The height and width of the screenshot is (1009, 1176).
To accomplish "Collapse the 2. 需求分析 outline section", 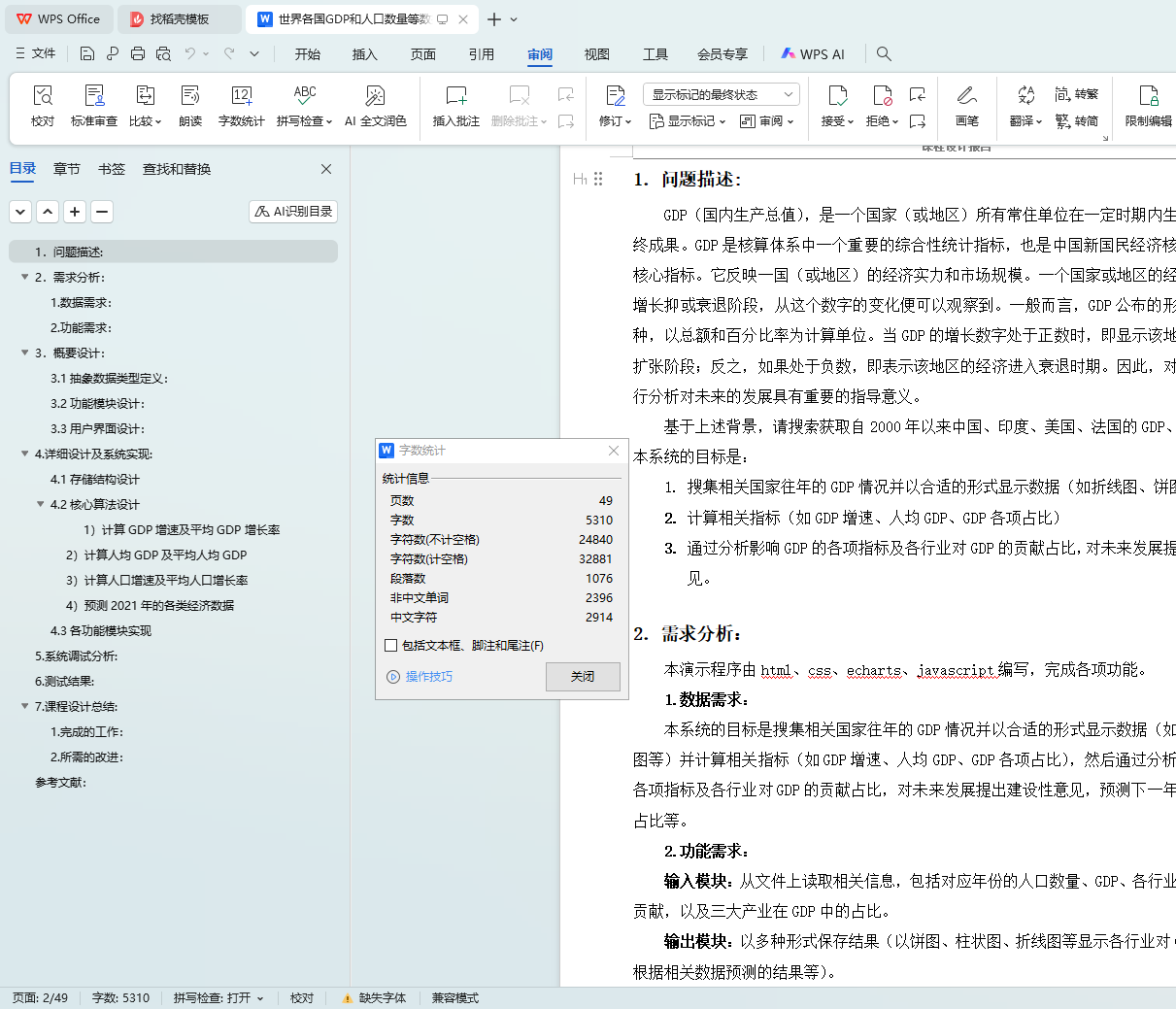I will click(25, 277).
